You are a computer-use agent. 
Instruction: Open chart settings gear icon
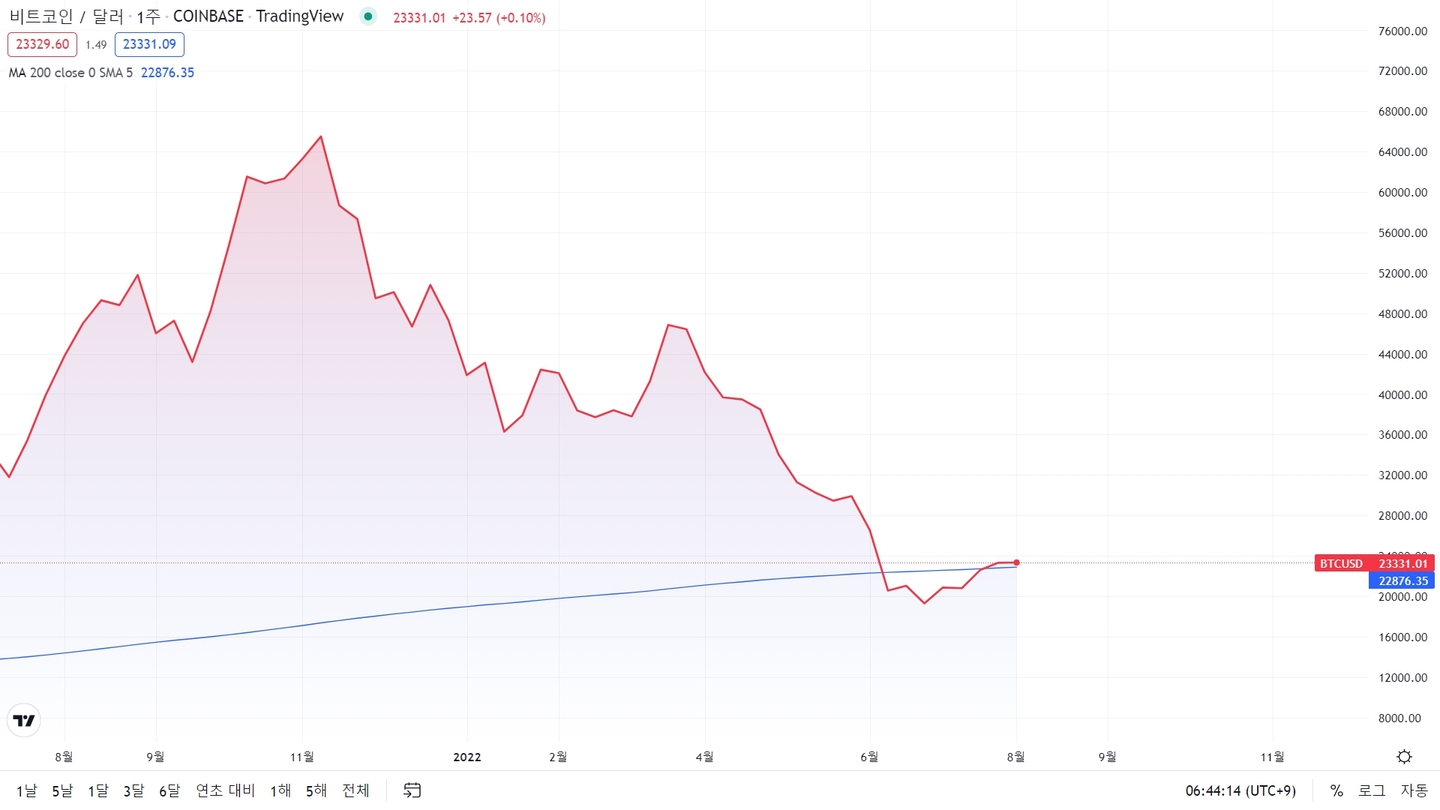pyautogui.click(x=1404, y=757)
